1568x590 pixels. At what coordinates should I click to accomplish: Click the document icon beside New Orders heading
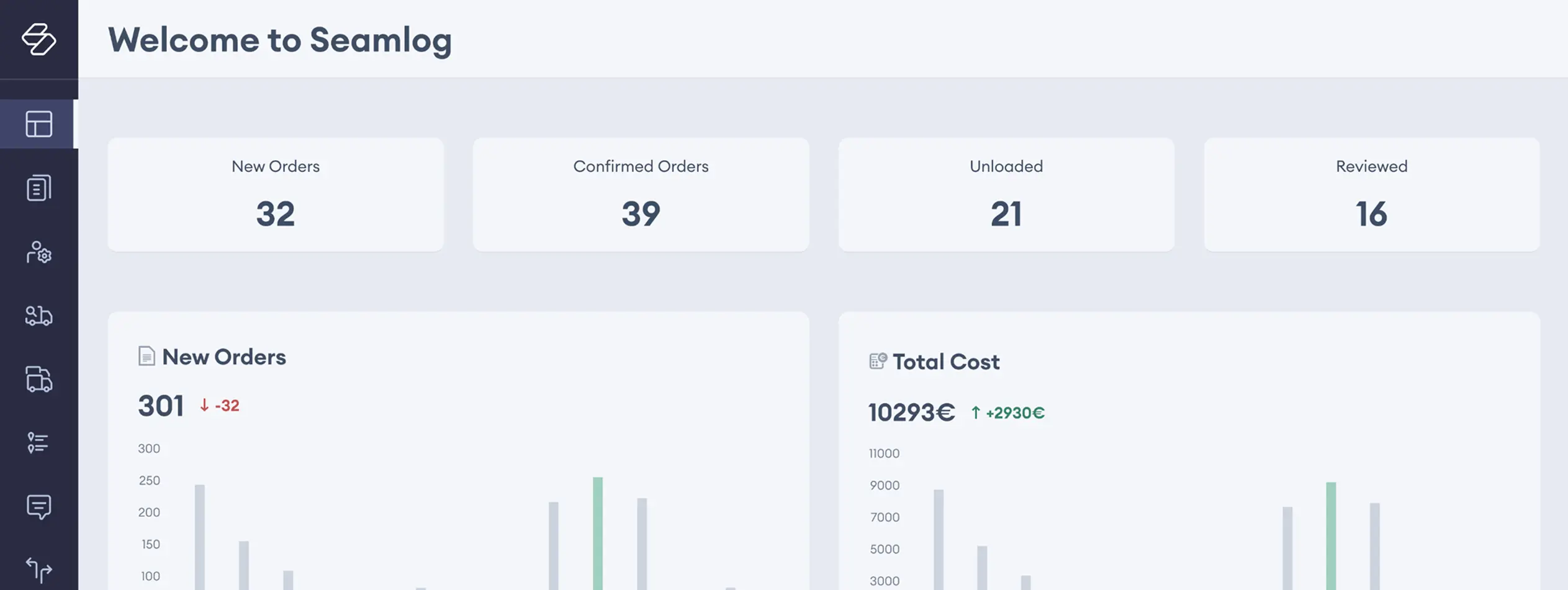click(x=146, y=356)
